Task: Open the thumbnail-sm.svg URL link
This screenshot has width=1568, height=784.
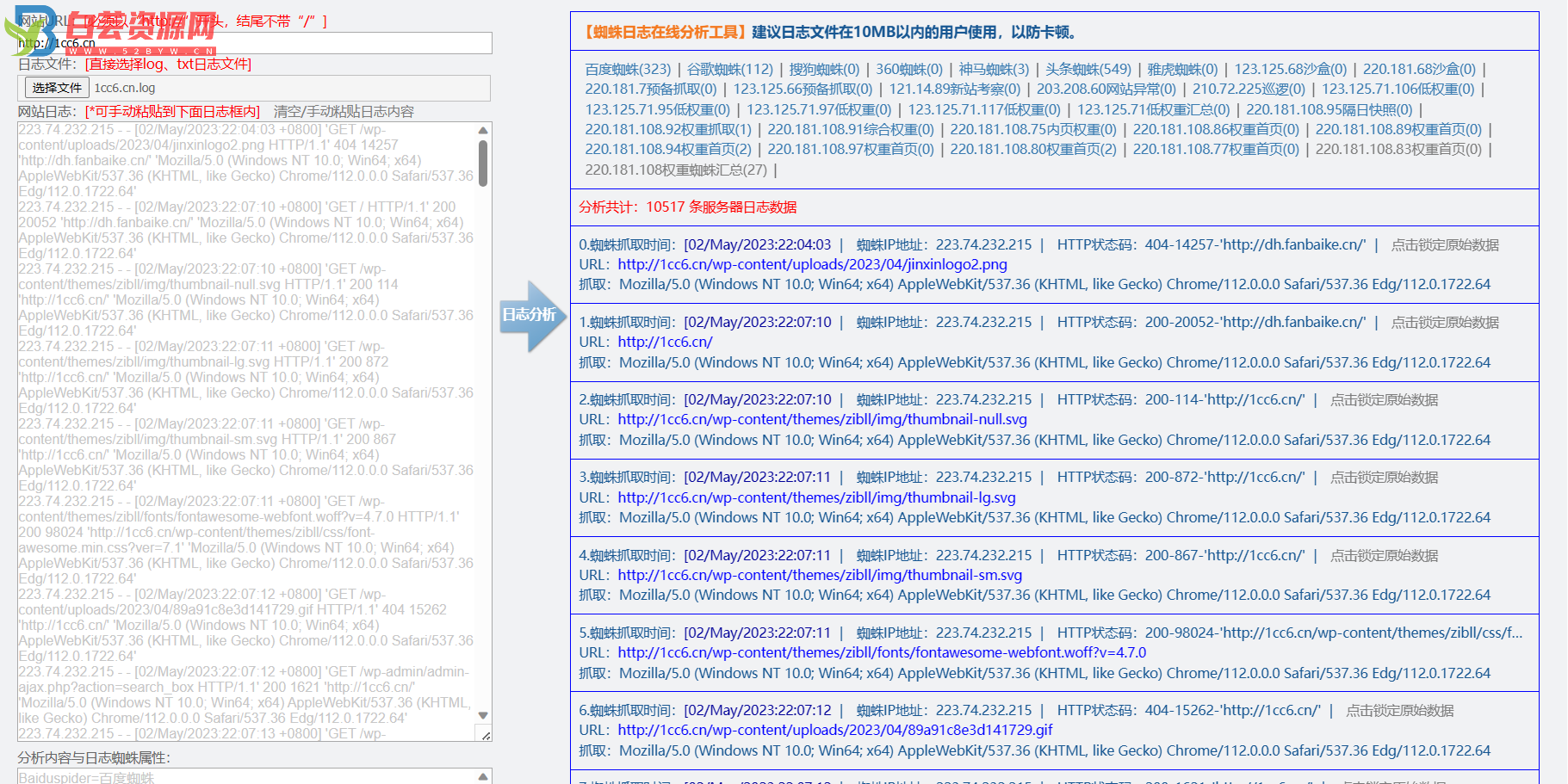Action: pyautogui.click(x=820, y=575)
